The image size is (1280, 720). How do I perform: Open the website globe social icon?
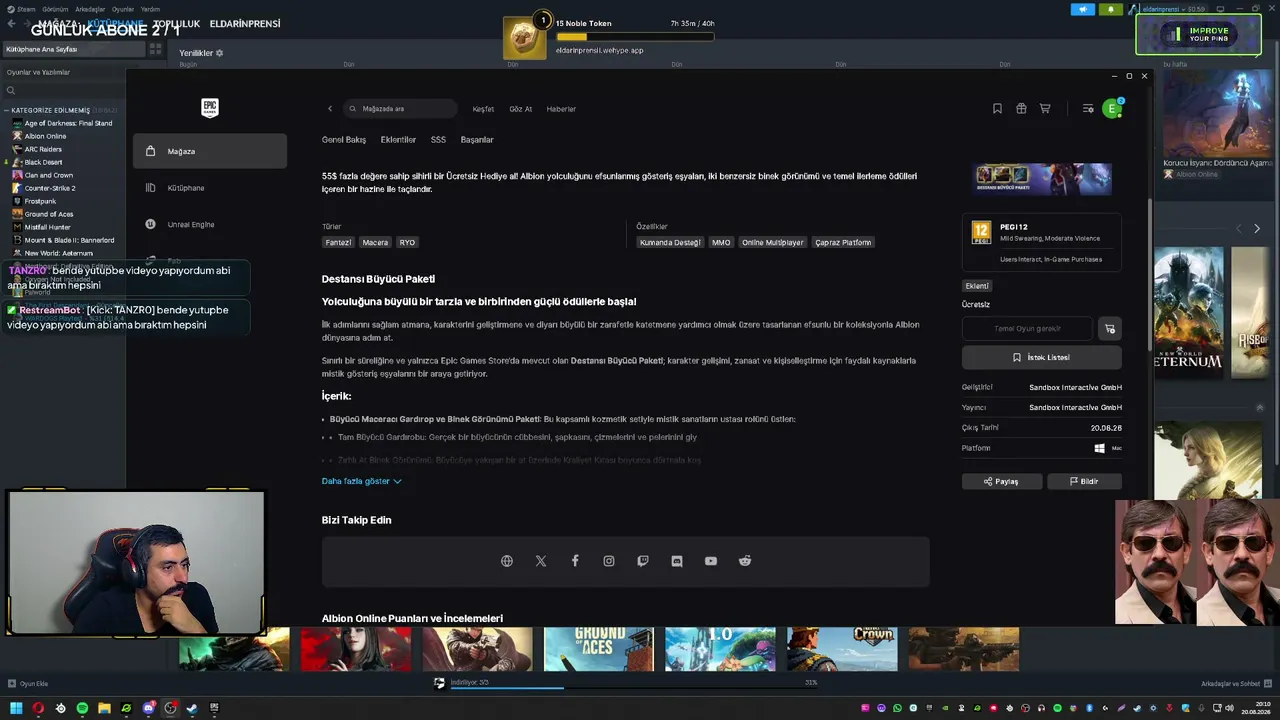[507, 561]
